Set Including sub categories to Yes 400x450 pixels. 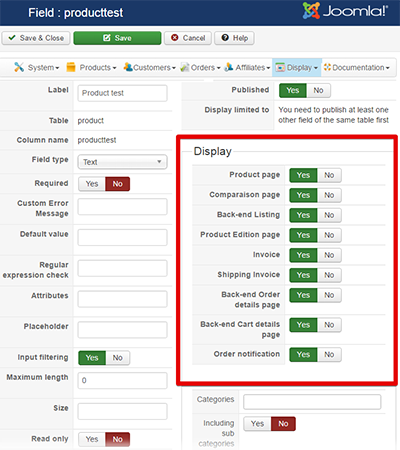click(x=257, y=424)
